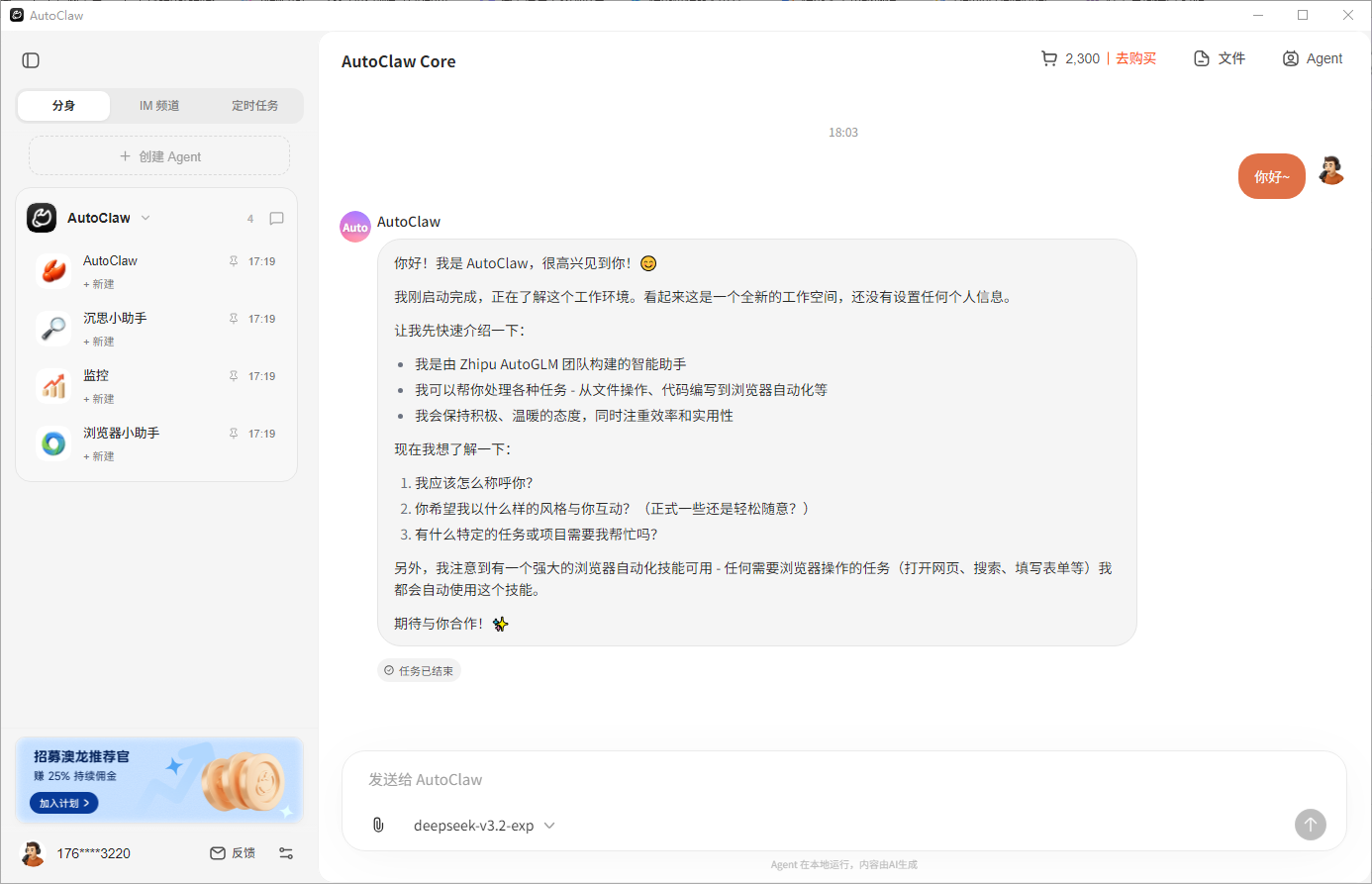Switch to the 分身 tab

point(63,106)
